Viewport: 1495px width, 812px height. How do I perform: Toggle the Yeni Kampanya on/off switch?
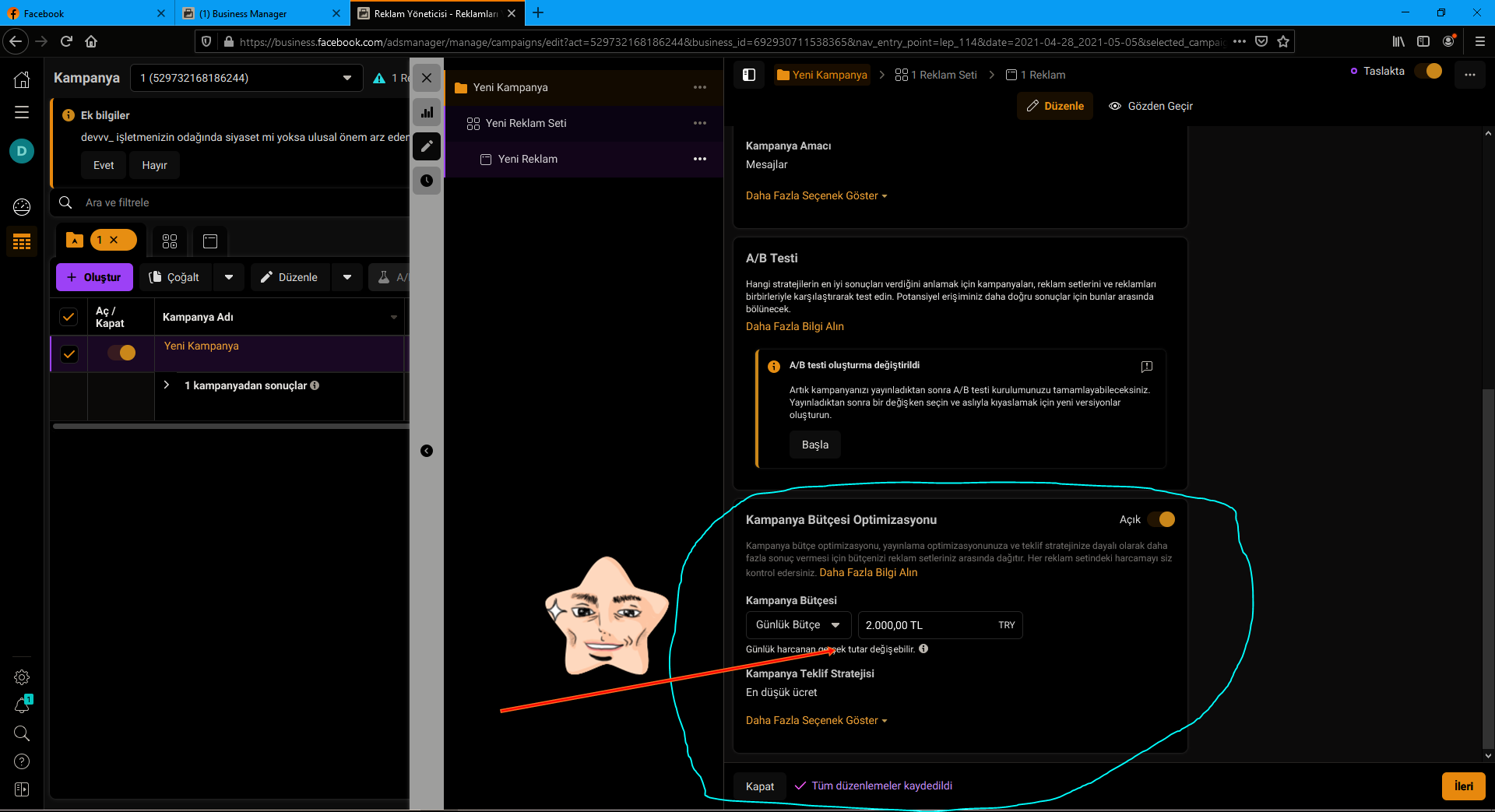[x=121, y=353]
